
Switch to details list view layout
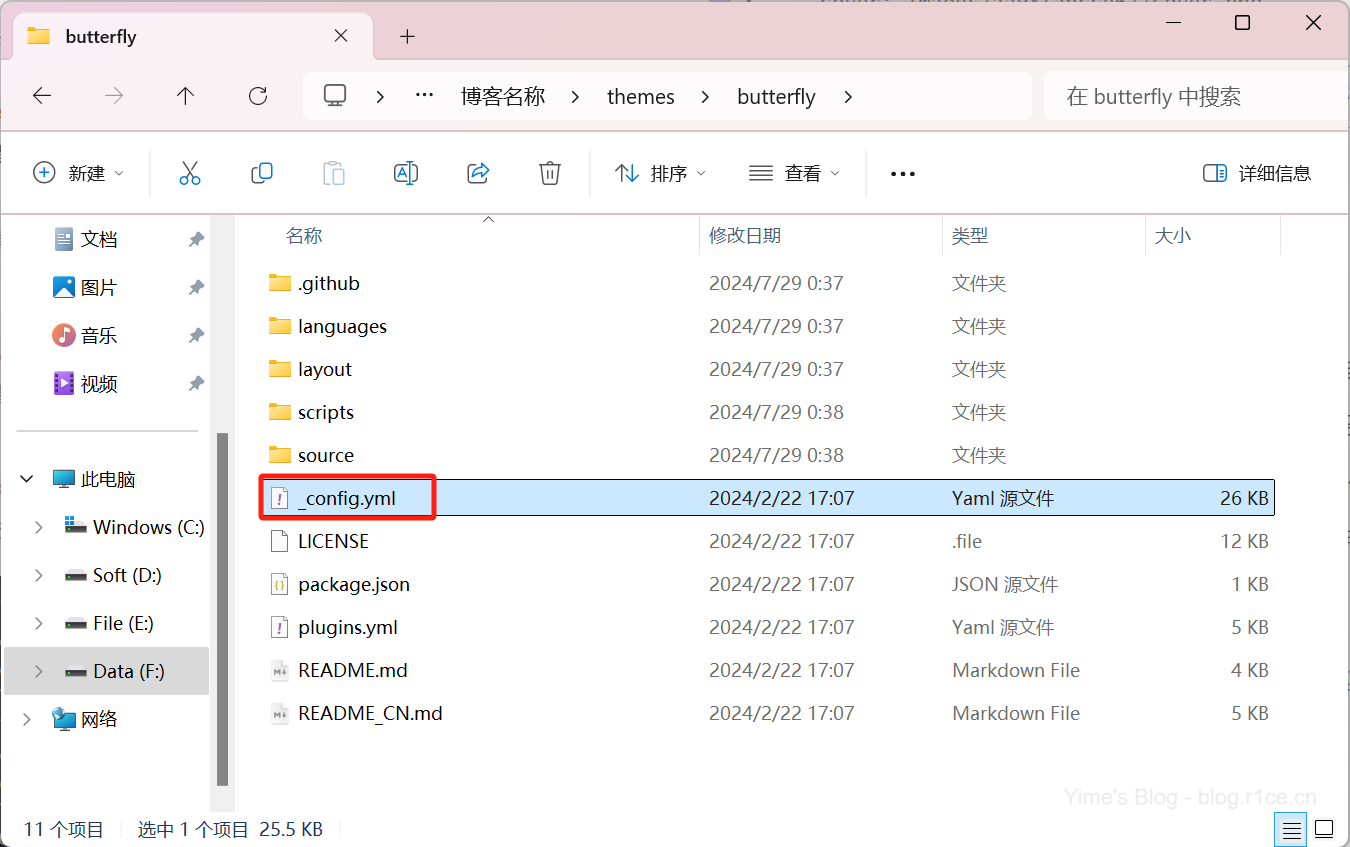pos(1292,829)
